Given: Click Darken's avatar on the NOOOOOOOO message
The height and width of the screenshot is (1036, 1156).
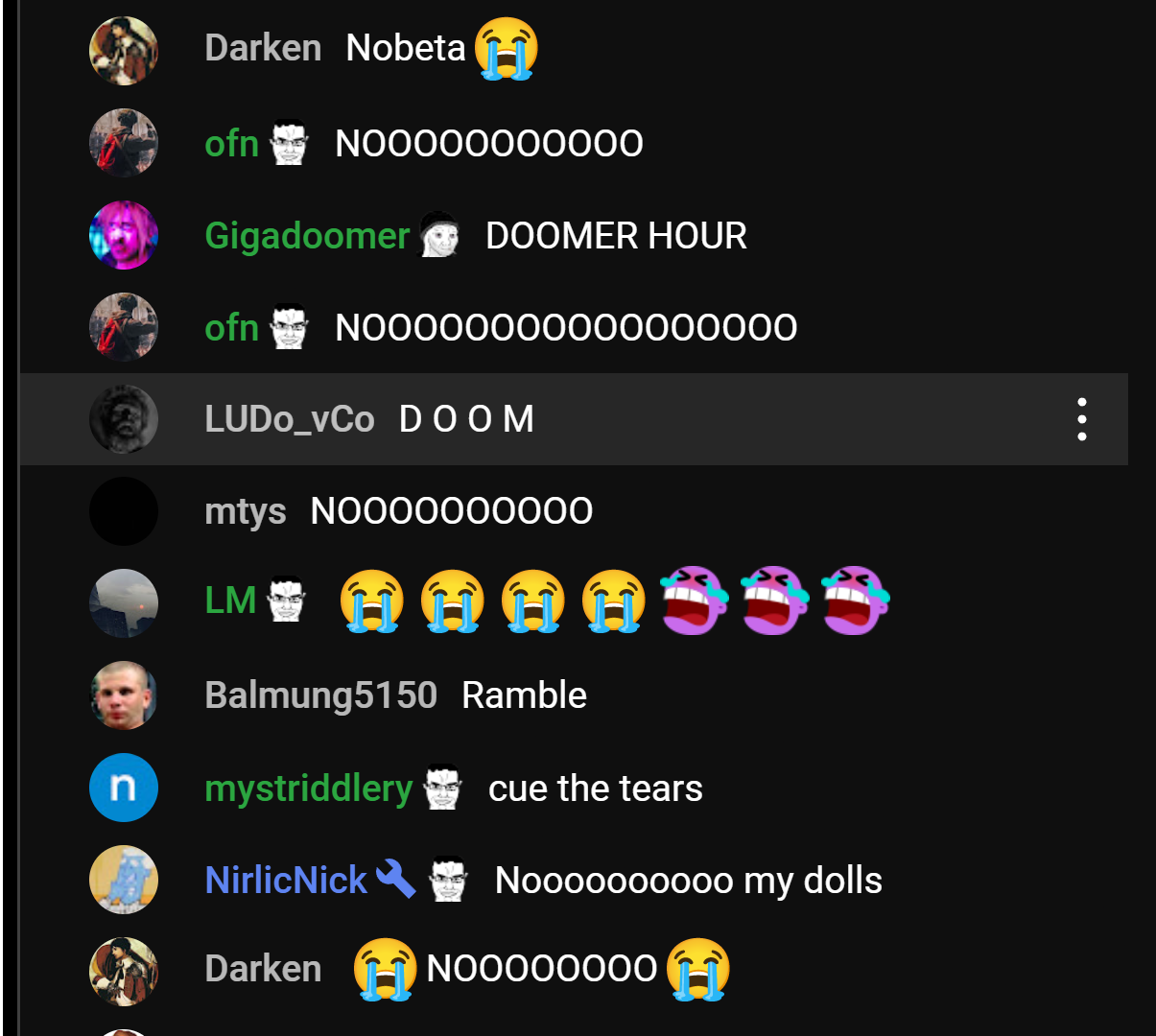Looking at the screenshot, I should click(124, 972).
